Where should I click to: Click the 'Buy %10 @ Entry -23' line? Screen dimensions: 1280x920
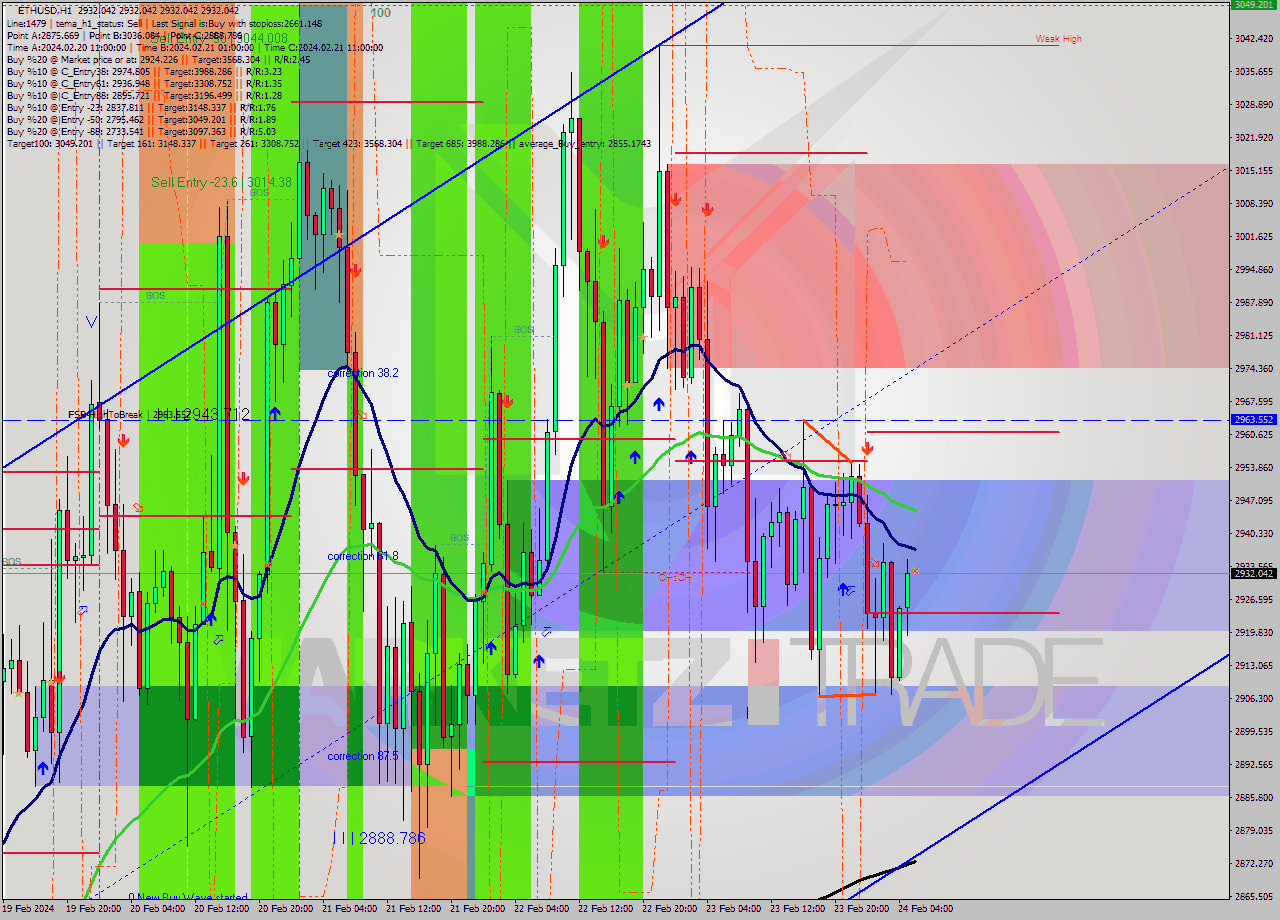pyautogui.click(x=141, y=107)
